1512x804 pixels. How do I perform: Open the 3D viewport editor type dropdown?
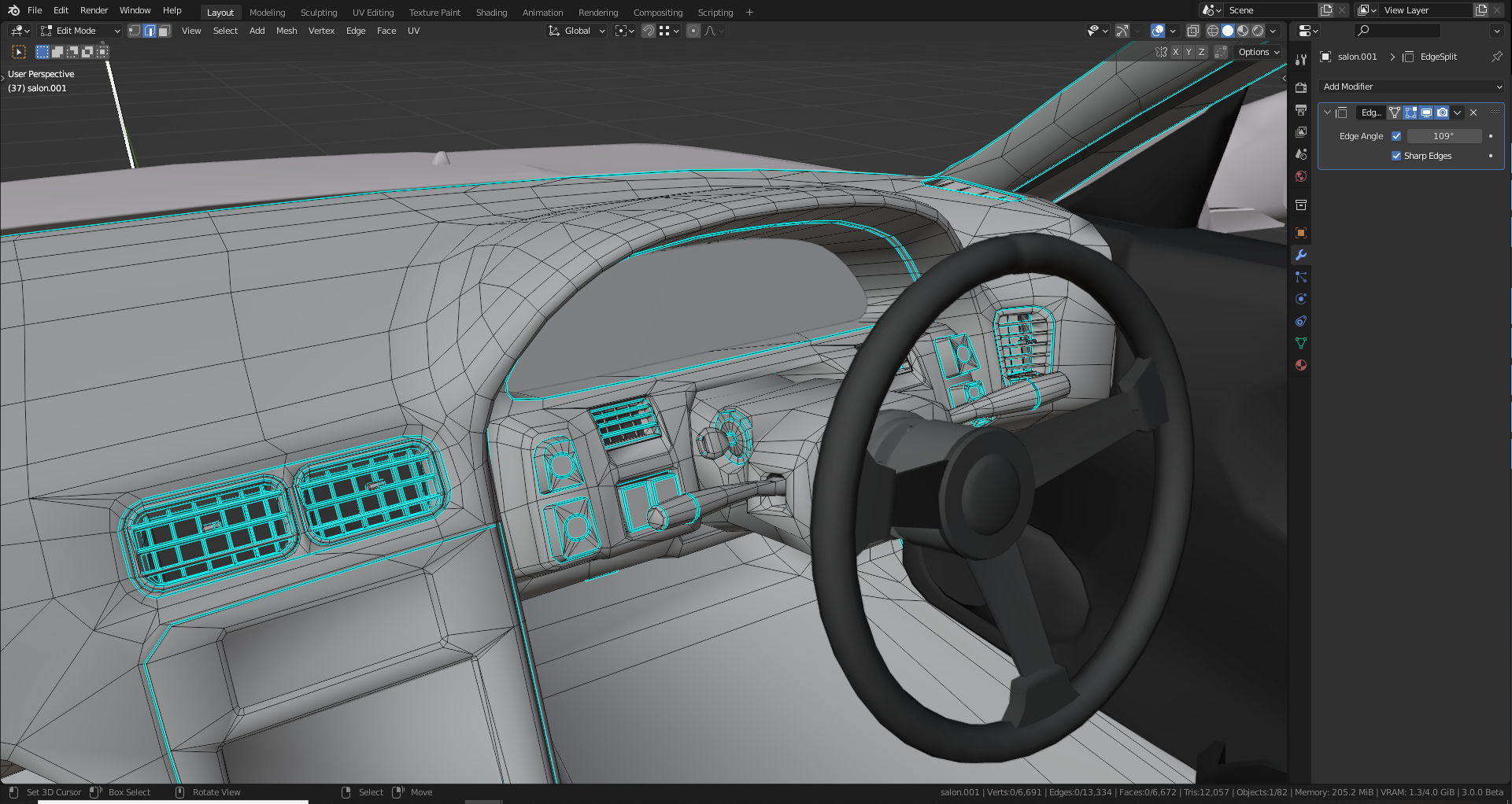point(20,31)
